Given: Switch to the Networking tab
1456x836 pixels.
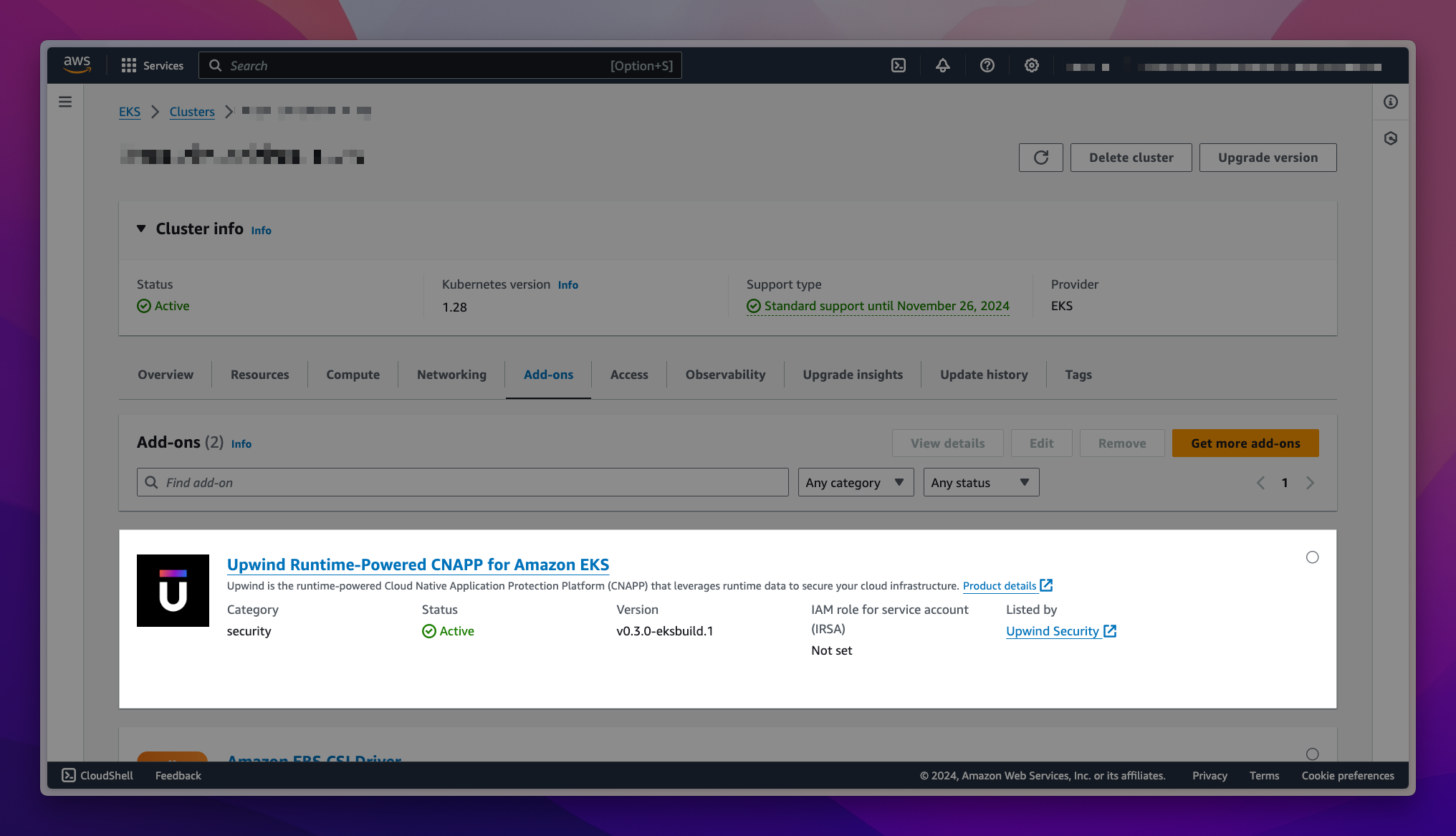Looking at the screenshot, I should tap(451, 375).
